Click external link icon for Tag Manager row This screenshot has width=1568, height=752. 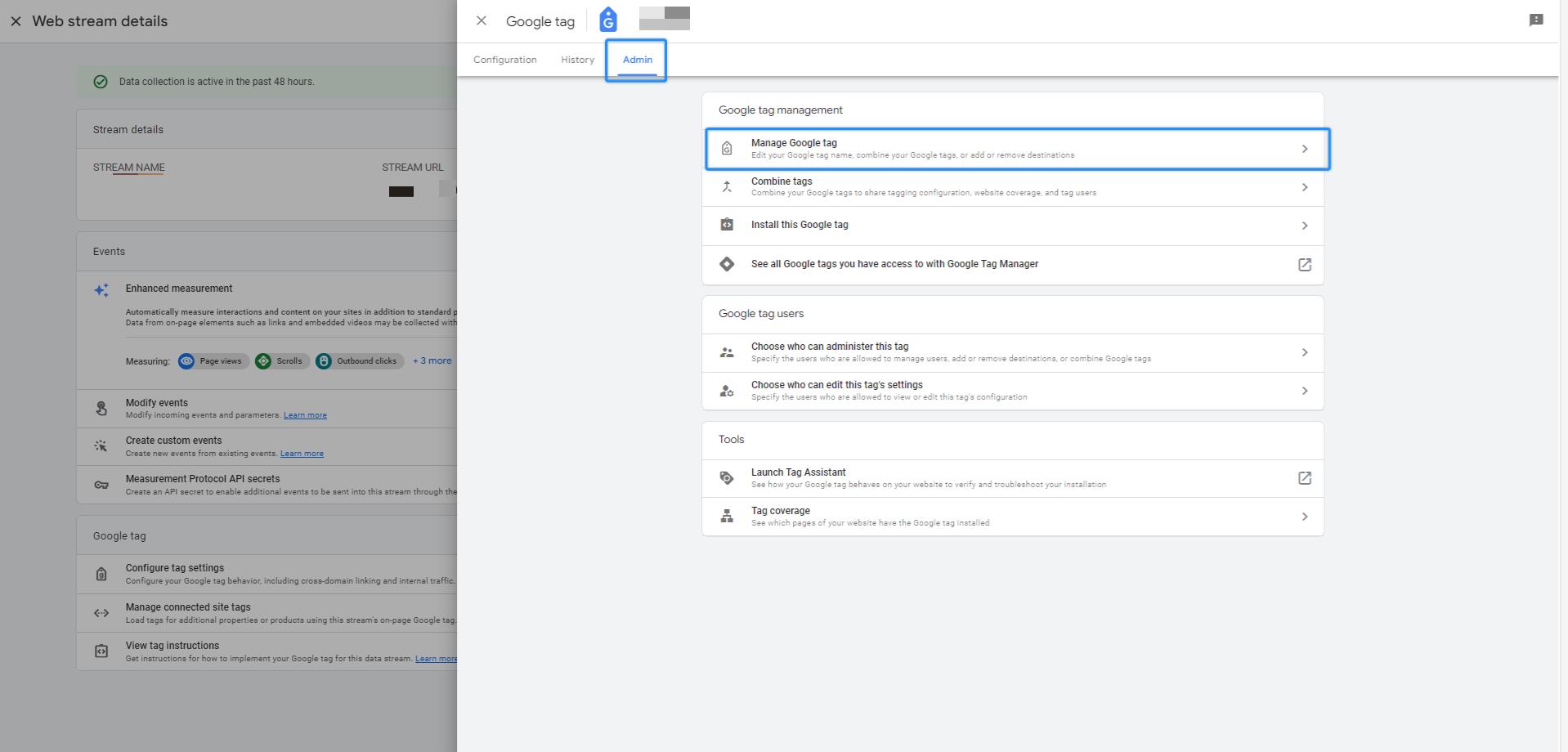coord(1305,265)
